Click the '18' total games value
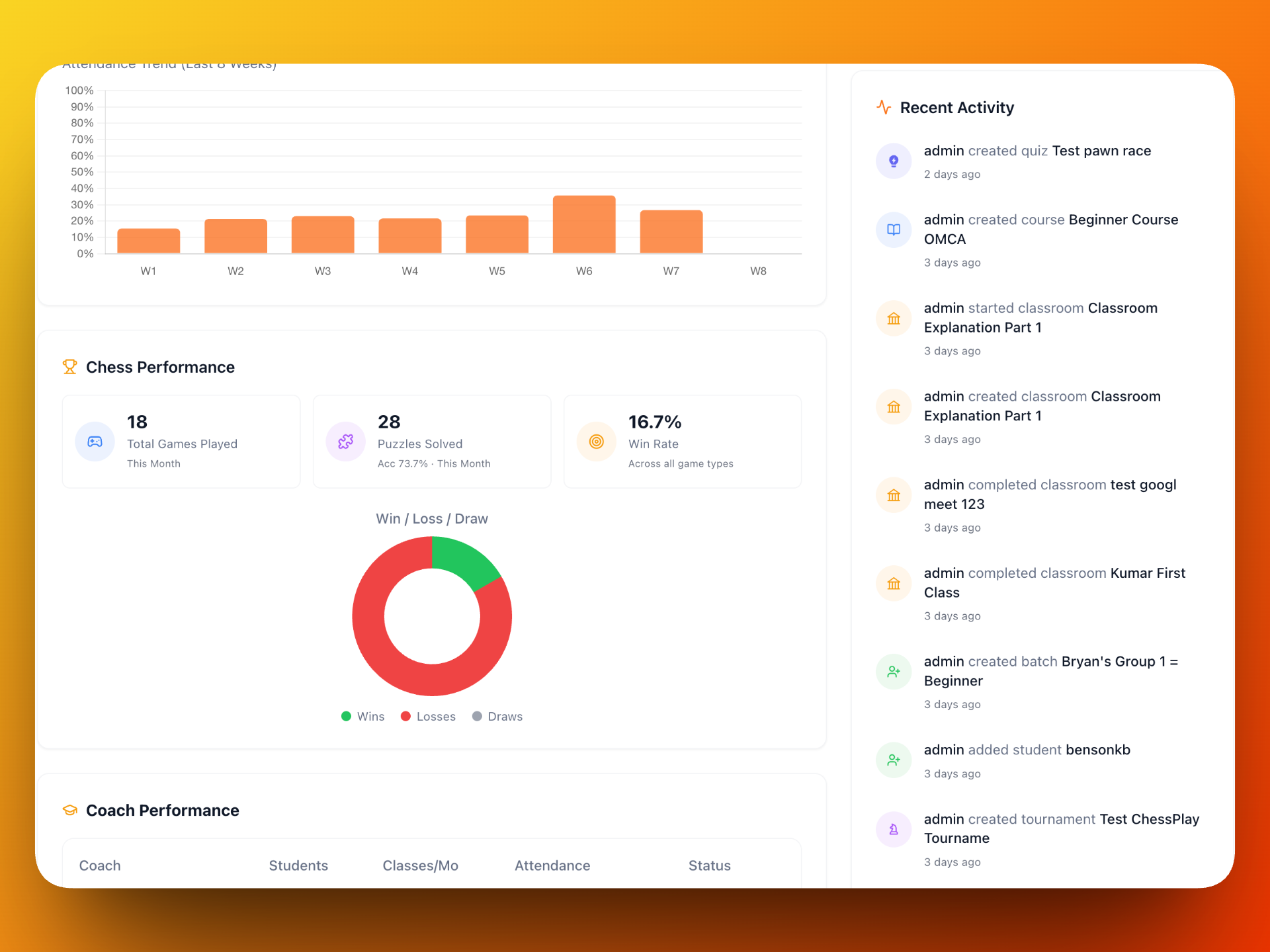Image resolution: width=1270 pixels, height=952 pixels. click(x=137, y=422)
